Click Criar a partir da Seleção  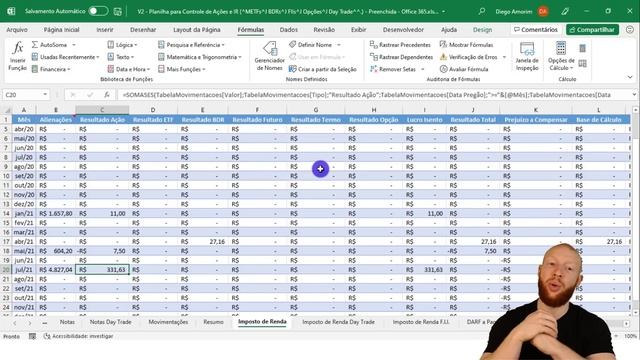click(x=323, y=69)
